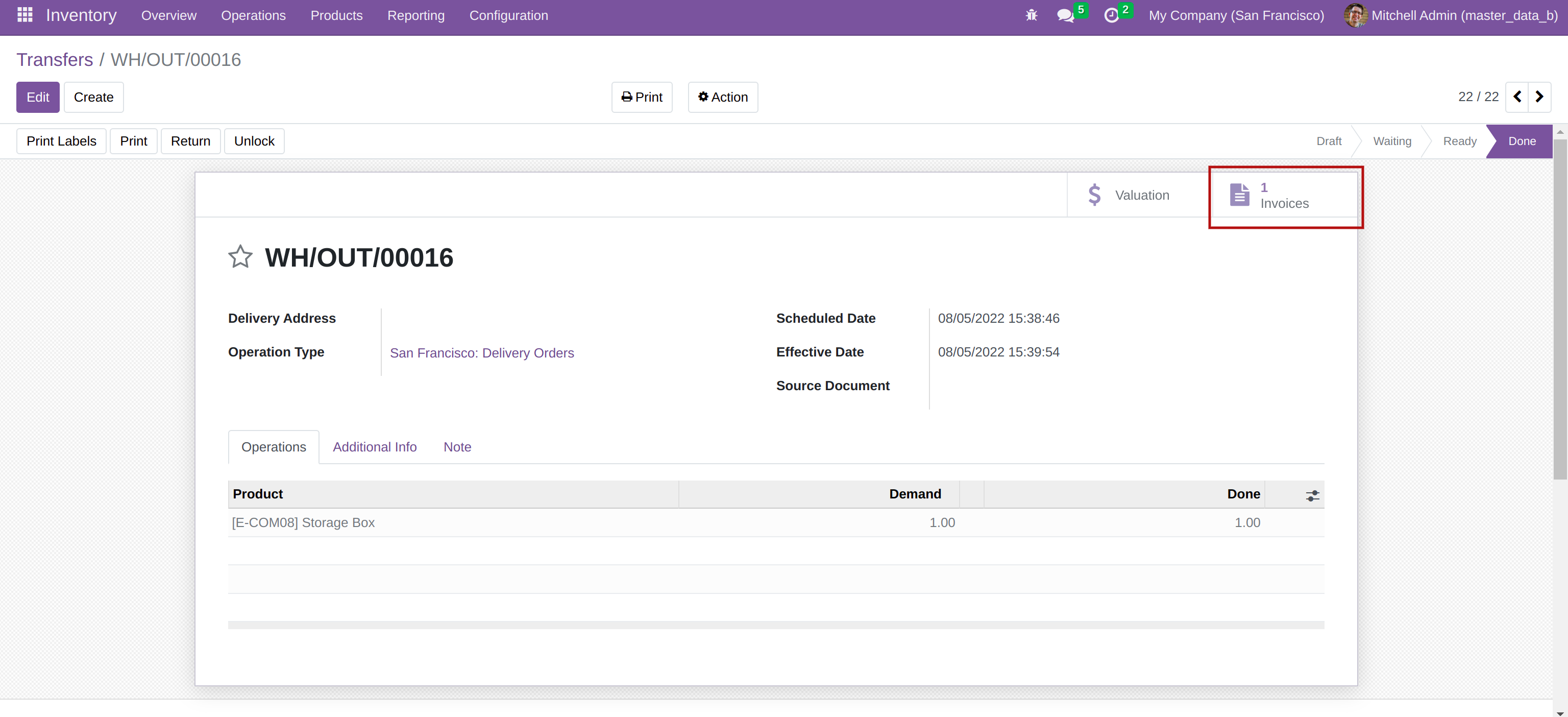Click the Edit button
This screenshot has width=1568, height=717.
click(38, 98)
